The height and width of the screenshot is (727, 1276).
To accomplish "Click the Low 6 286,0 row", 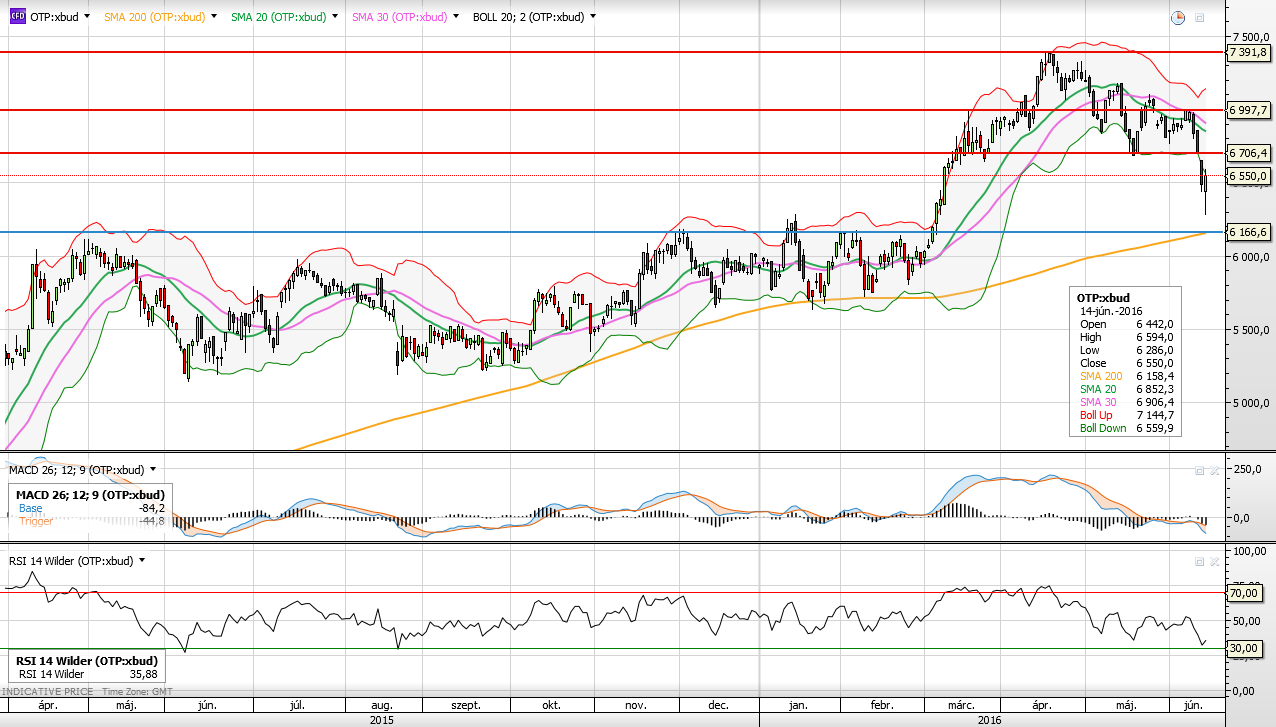I will click(1126, 350).
